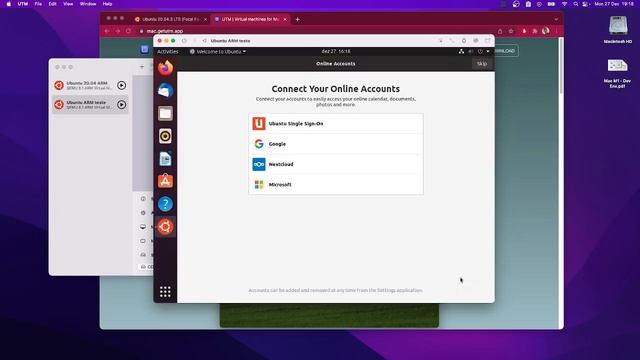Screen dimensions: 640x360
Task: Reload the browser page
Action: click(129, 31)
